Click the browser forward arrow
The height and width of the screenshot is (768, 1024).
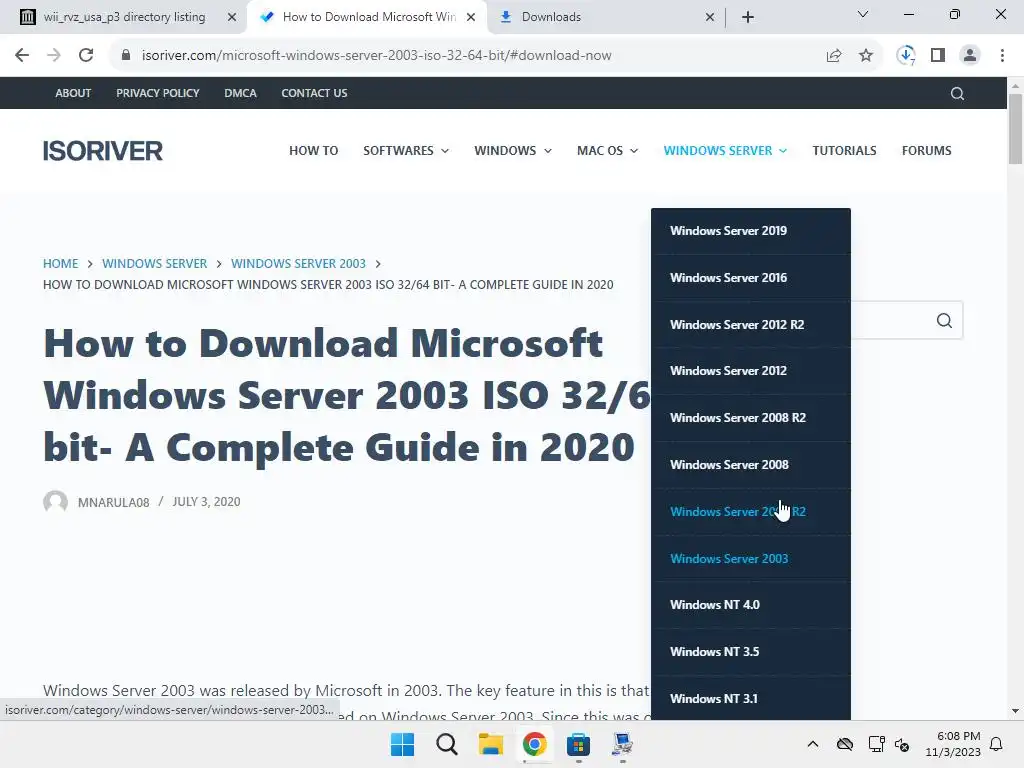coord(54,56)
